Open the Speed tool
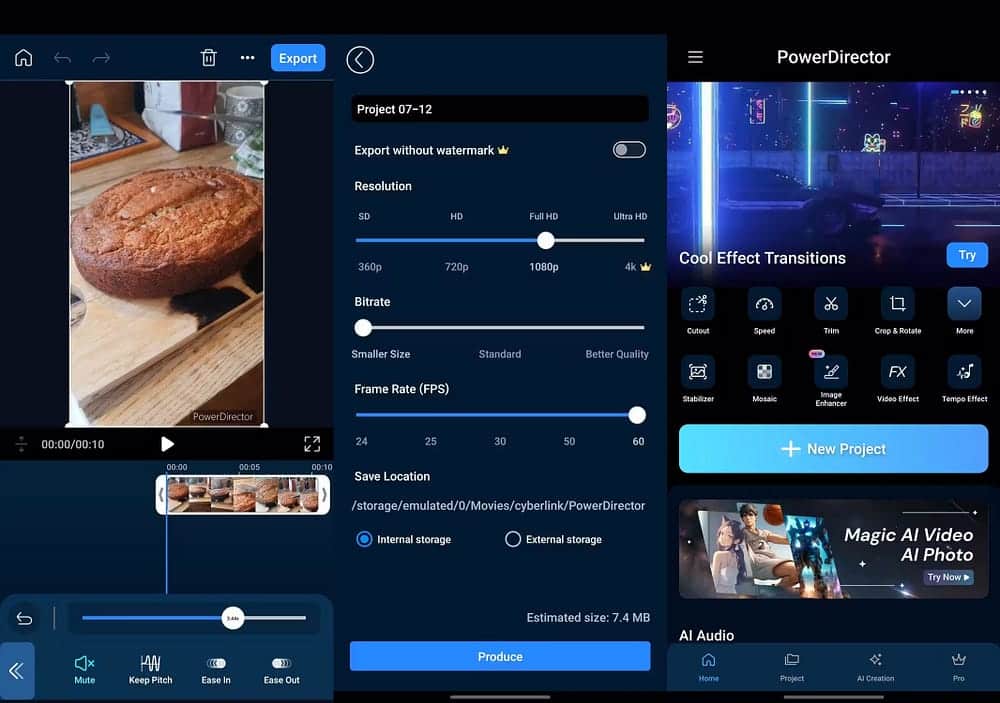This screenshot has height=703, width=1000. [x=764, y=311]
